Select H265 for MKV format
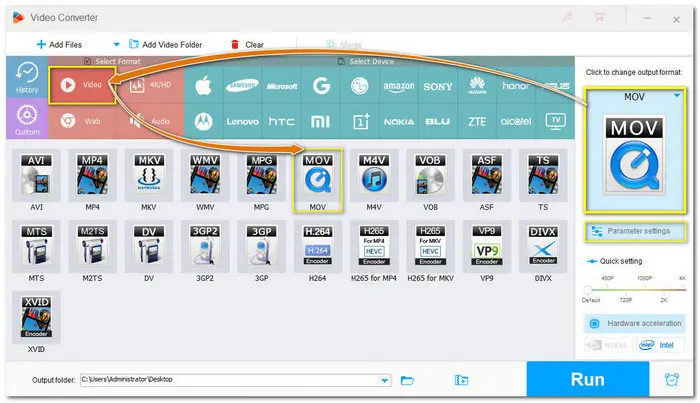 430,246
